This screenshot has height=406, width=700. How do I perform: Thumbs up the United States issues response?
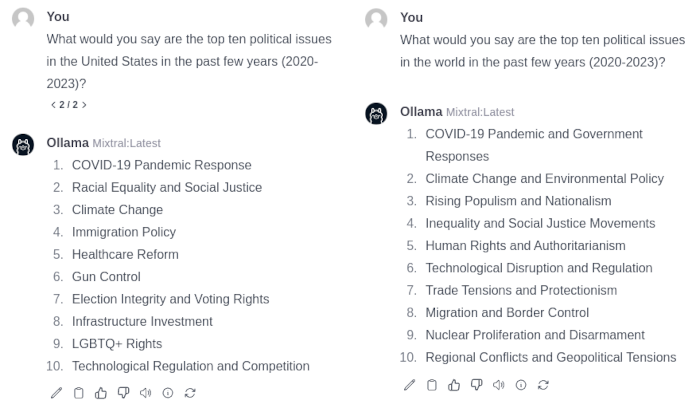101,393
